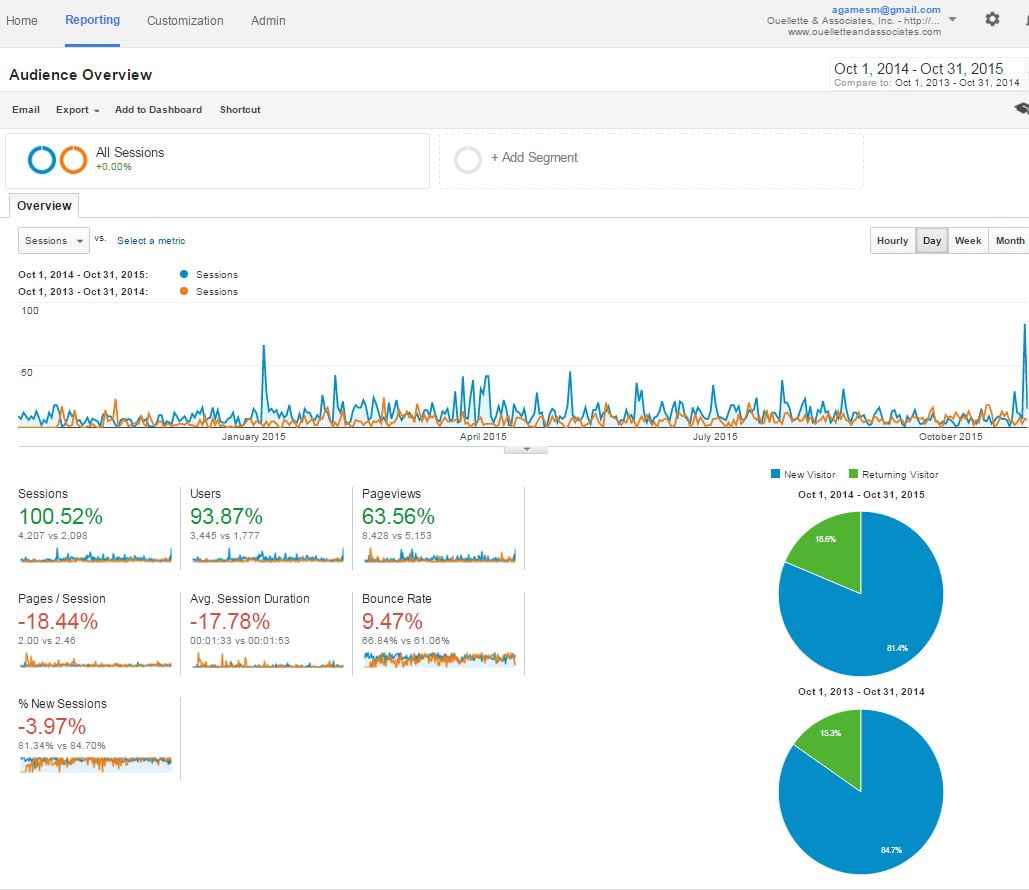The width and height of the screenshot is (1029, 890).
Task: Open the Admin tab
Action: 268,21
